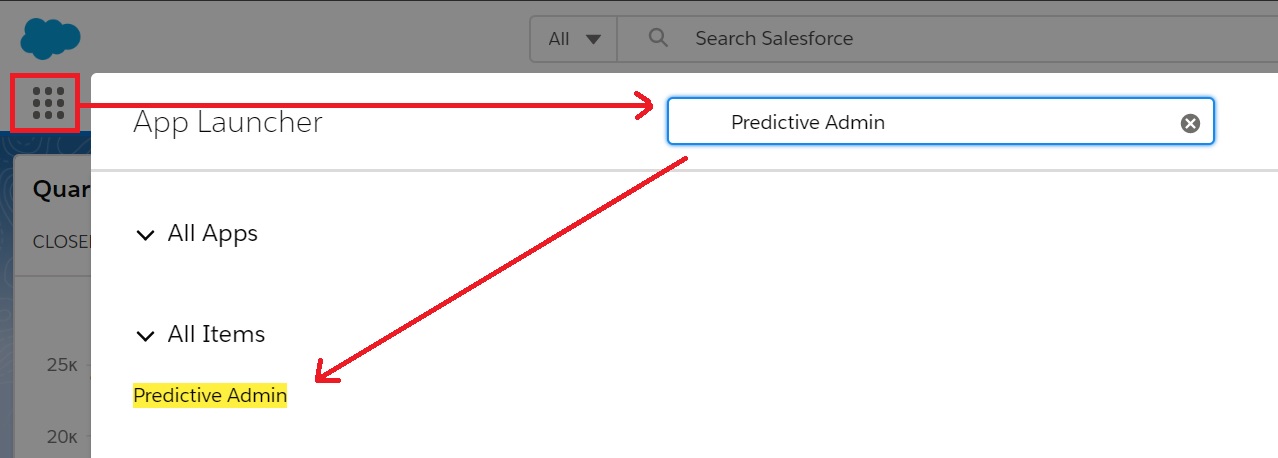Clear the App Launcher search with X icon
The width and height of the screenshot is (1278, 458).
pos(1190,123)
